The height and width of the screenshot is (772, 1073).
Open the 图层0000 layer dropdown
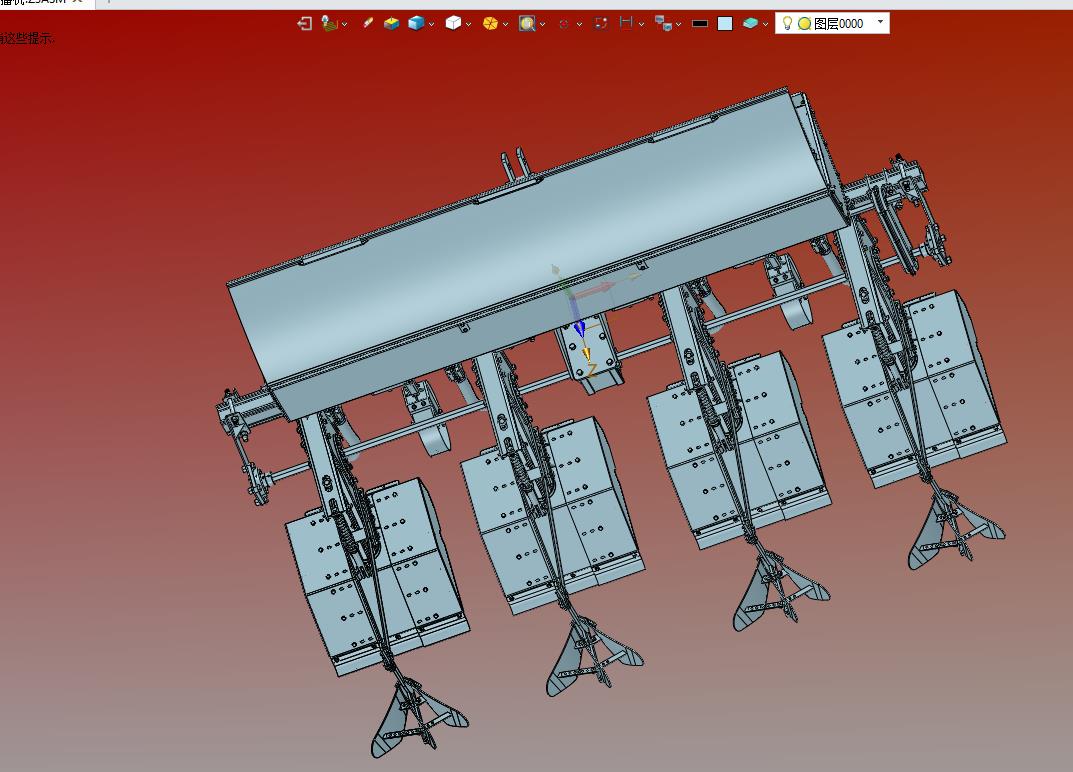[x=880, y=23]
